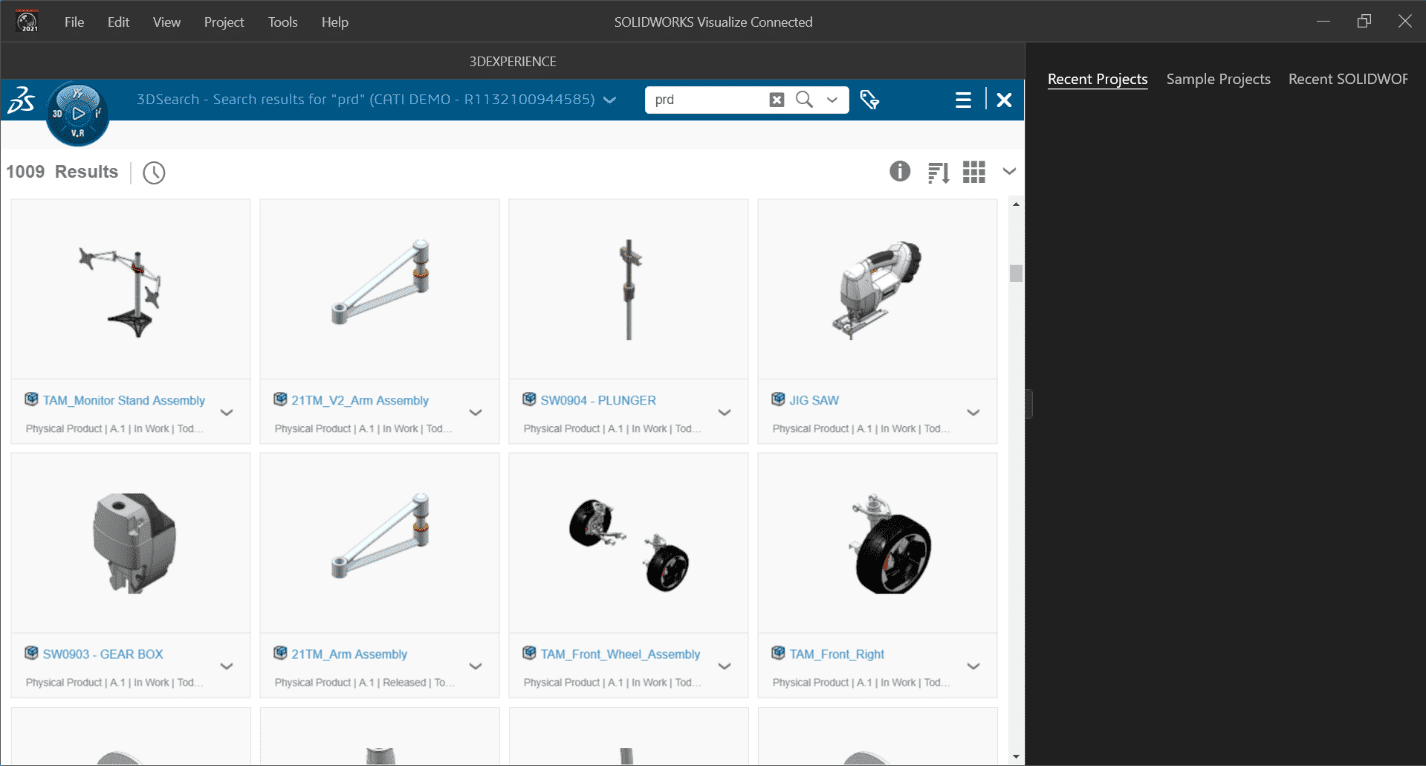1426x766 pixels.
Task: Click the panel collapse handle on divider
Action: point(1029,404)
